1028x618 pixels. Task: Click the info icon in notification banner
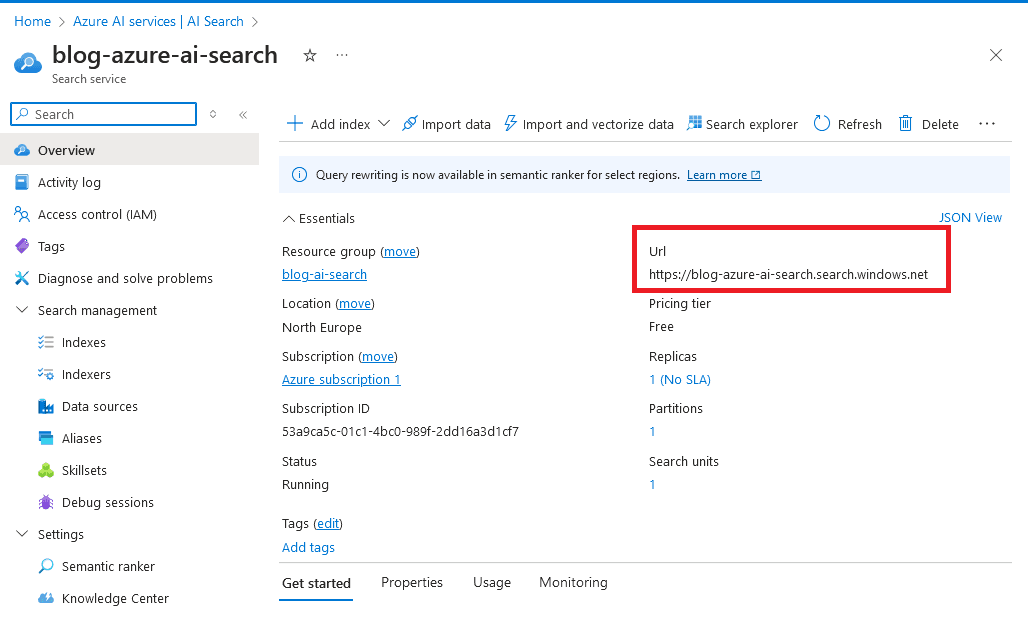(x=299, y=175)
